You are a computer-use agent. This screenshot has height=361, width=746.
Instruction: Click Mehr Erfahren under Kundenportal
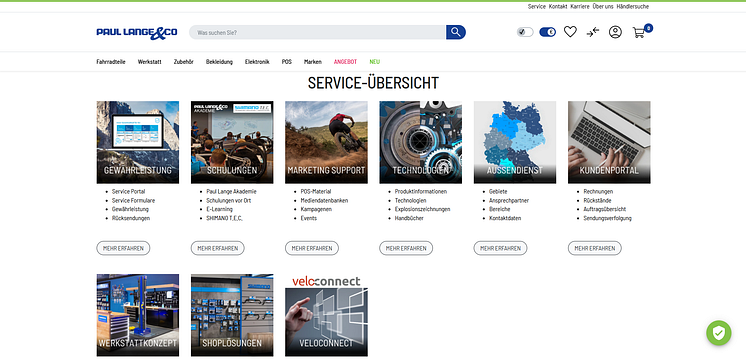point(594,248)
